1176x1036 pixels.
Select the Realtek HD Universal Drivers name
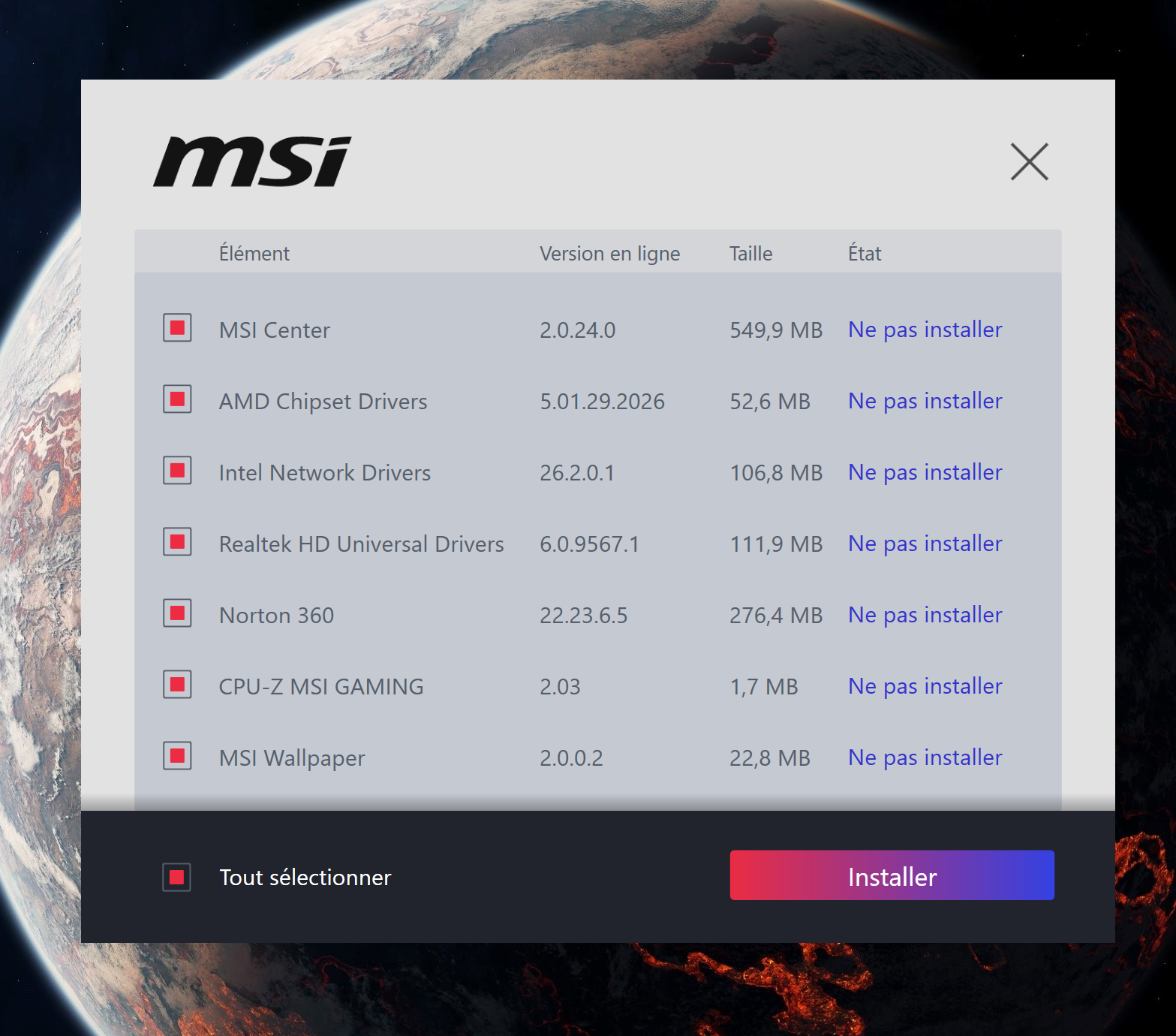click(x=362, y=544)
